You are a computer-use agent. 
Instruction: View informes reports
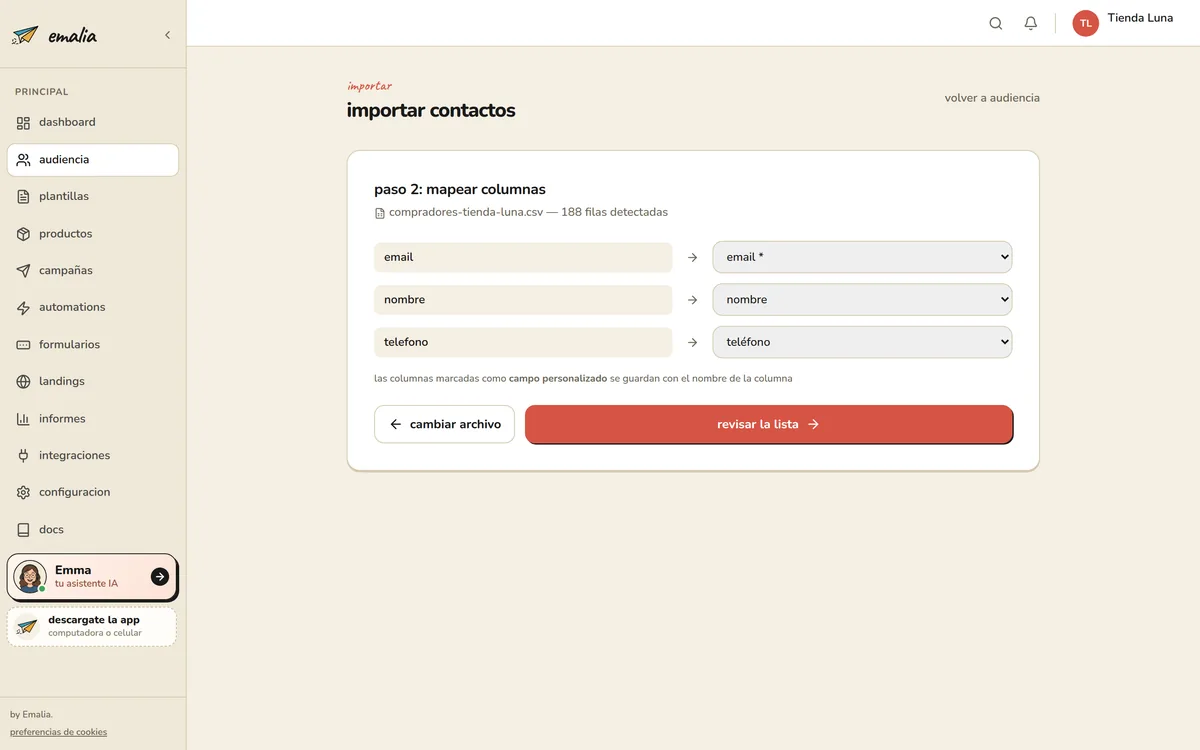click(x=93, y=419)
